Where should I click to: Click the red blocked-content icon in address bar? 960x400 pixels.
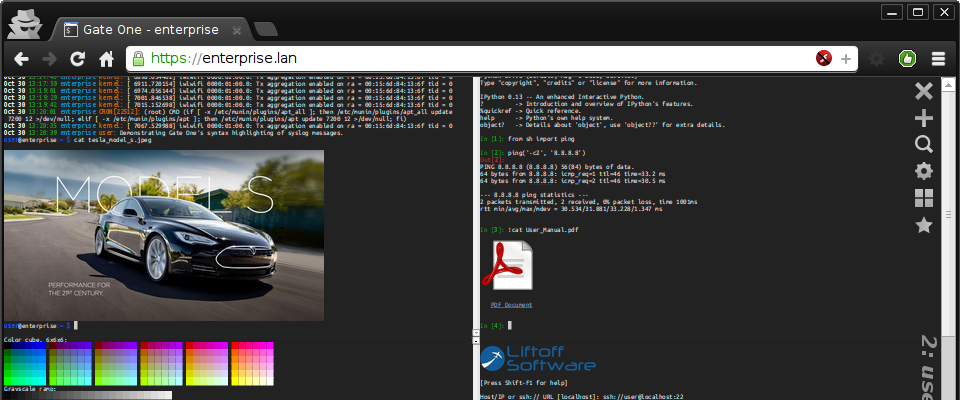point(824,59)
